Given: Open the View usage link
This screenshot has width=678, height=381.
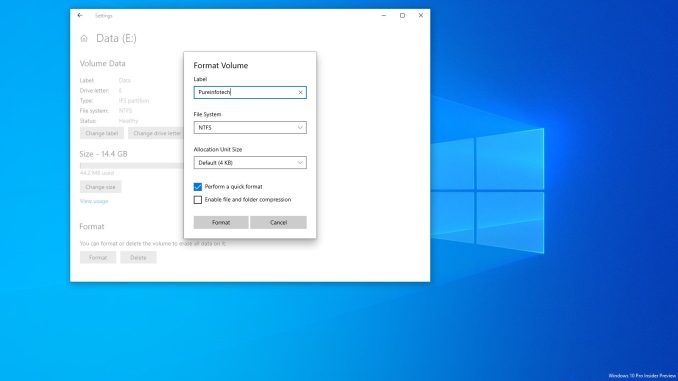Looking at the screenshot, I should pos(94,201).
